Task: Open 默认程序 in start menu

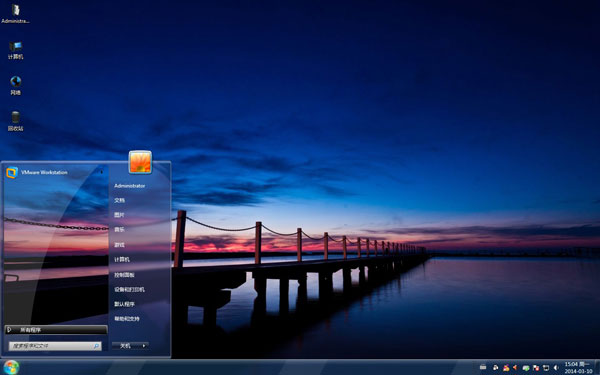Action: tap(124, 304)
